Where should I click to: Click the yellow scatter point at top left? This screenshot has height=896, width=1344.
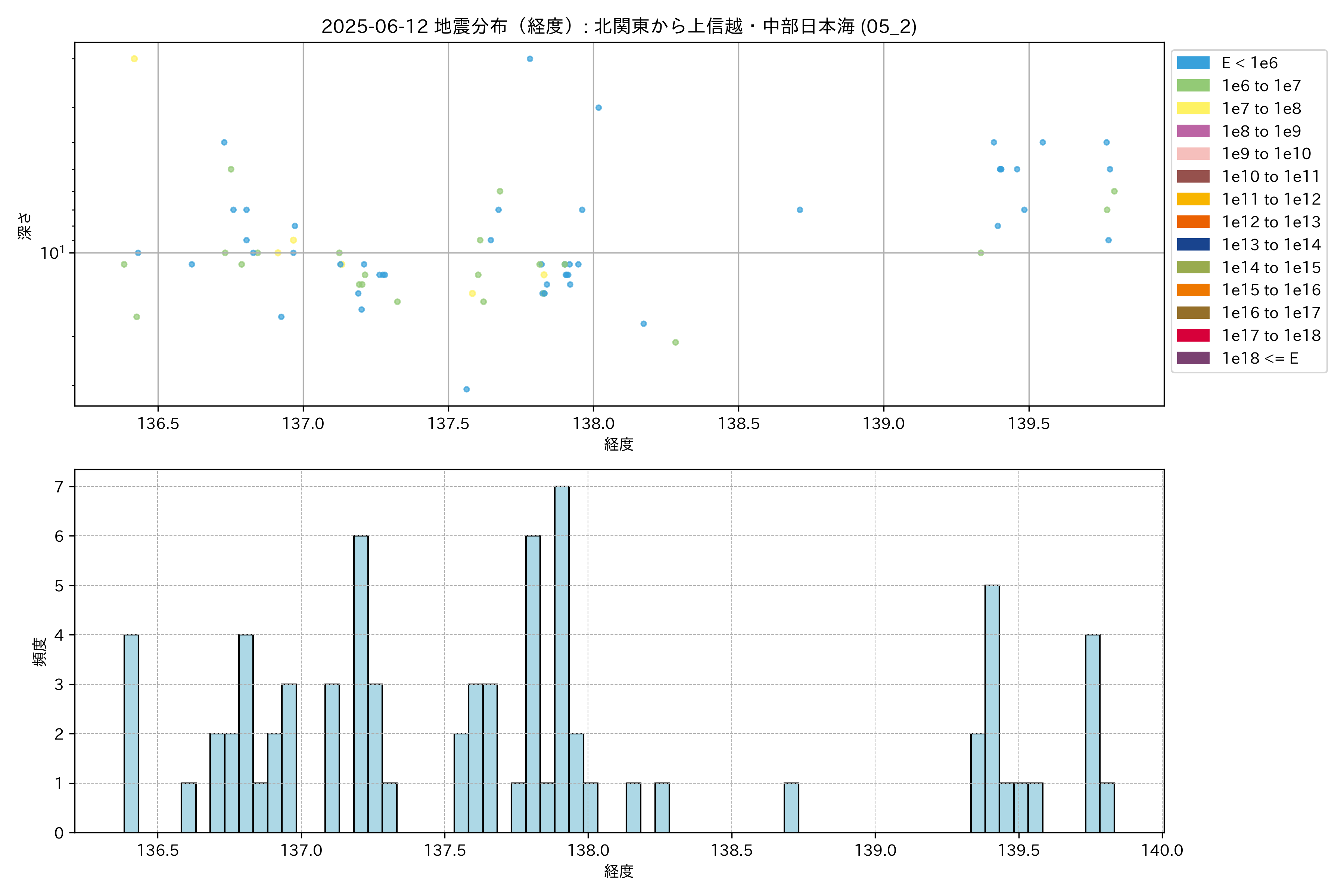(x=134, y=59)
